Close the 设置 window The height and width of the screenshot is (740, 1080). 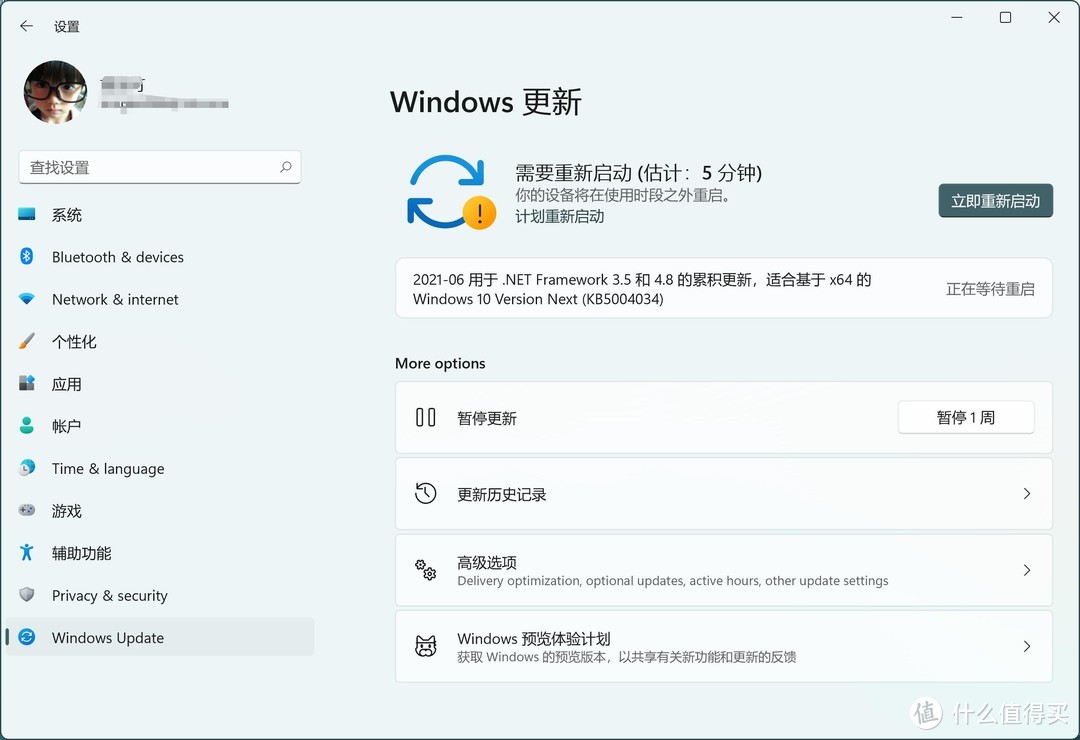[1054, 18]
